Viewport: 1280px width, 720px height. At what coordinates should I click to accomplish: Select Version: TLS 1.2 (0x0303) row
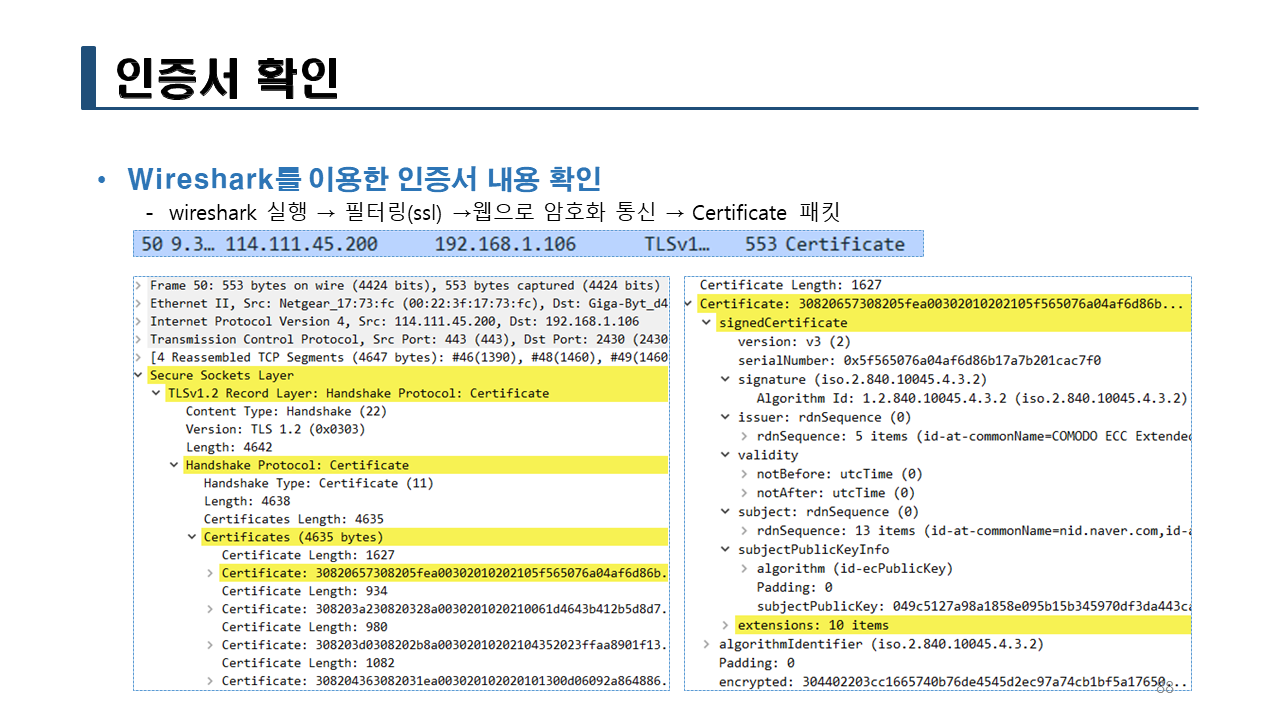(x=275, y=429)
